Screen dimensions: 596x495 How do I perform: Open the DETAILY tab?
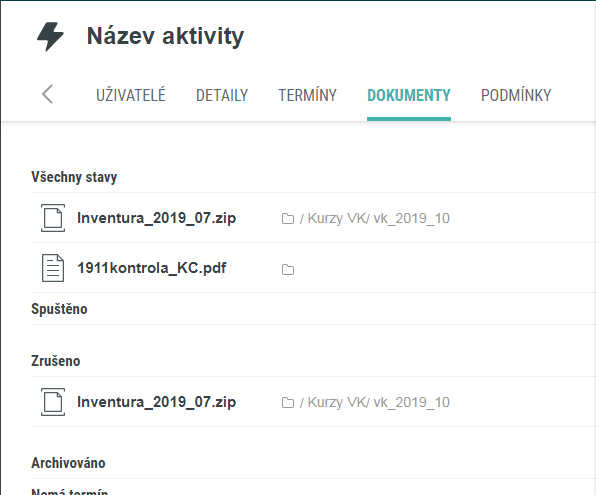pos(222,95)
